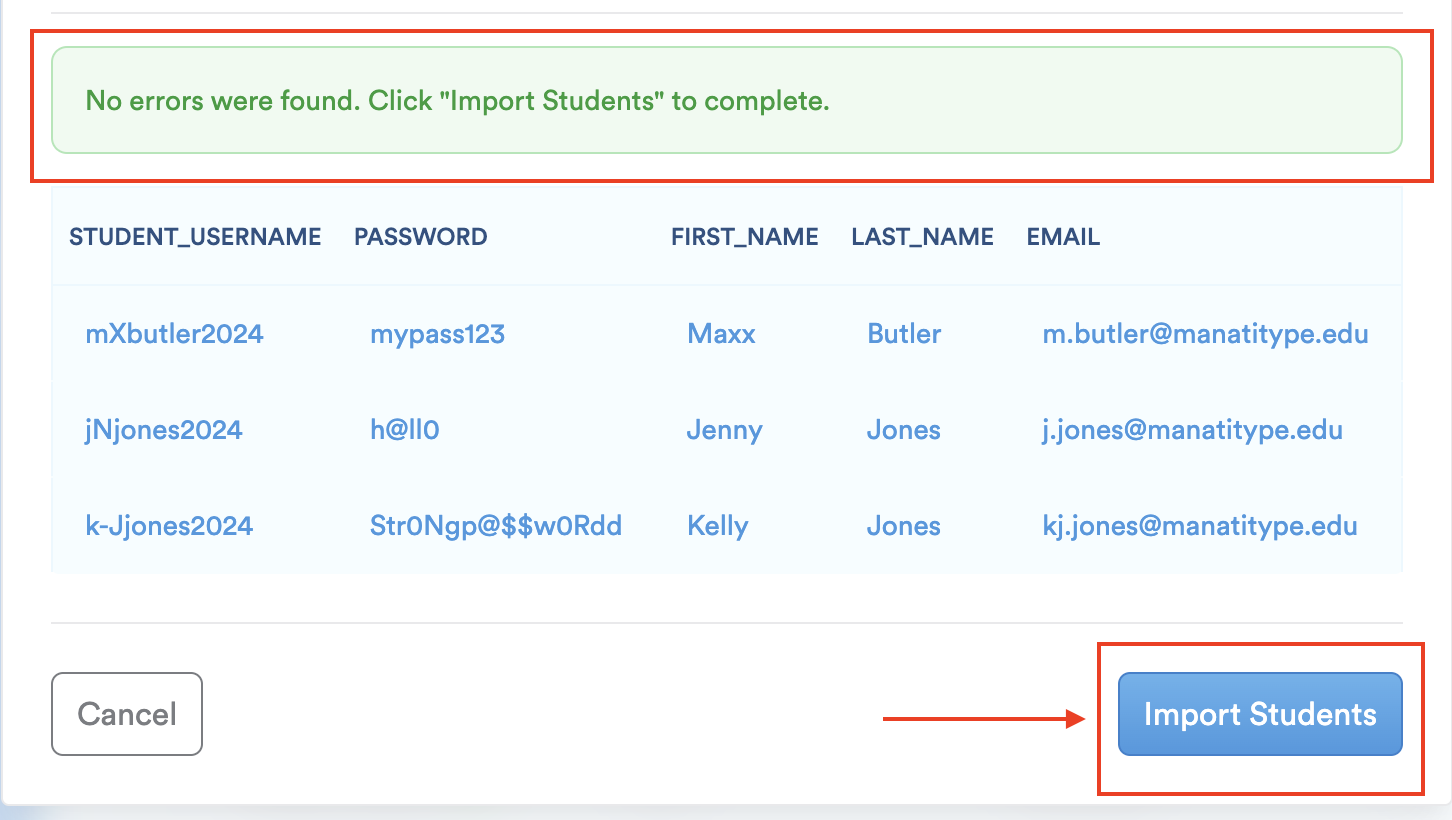Select username jNjones2024 cell
This screenshot has width=1452, height=820.
tap(164, 430)
